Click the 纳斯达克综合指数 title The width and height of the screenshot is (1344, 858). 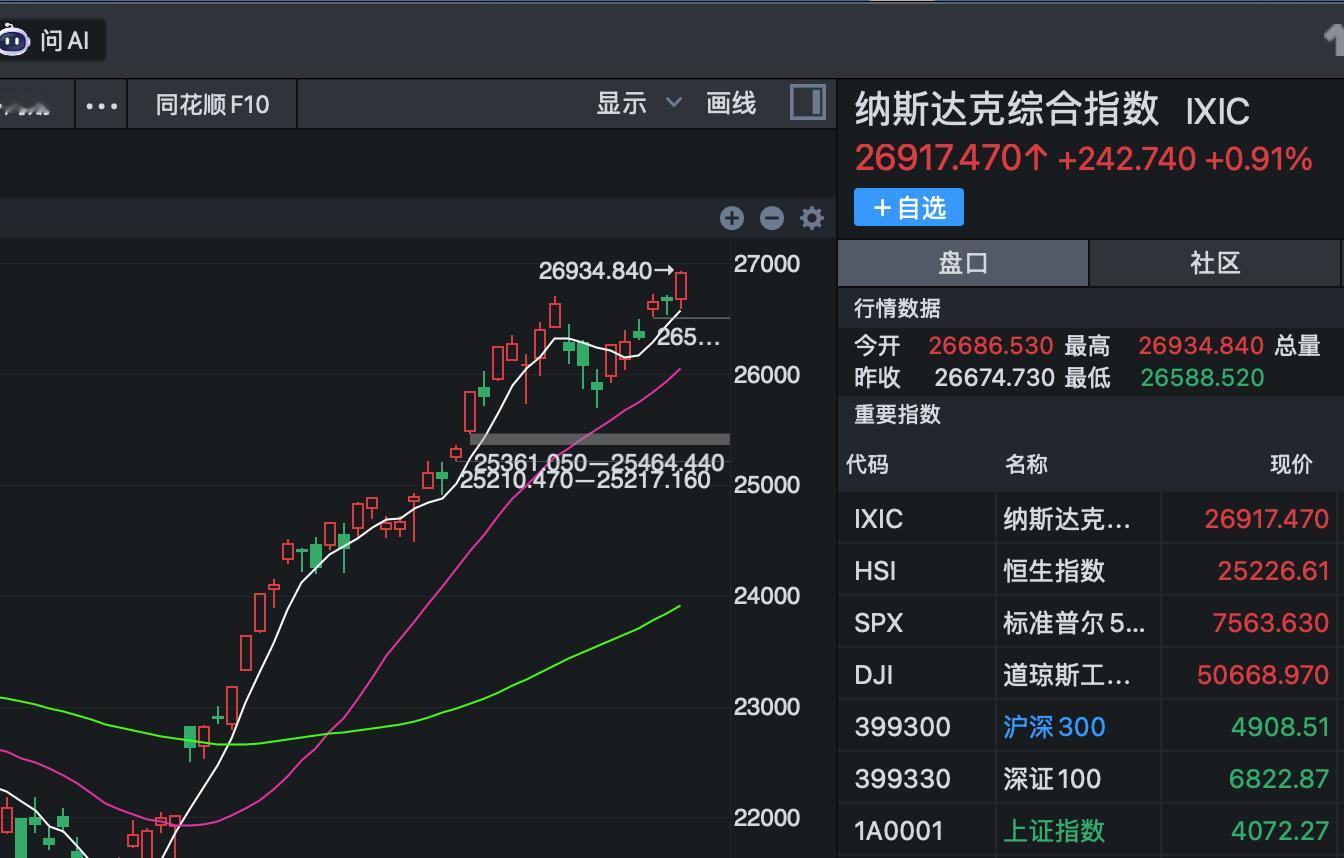pyautogui.click(x=1007, y=109)
